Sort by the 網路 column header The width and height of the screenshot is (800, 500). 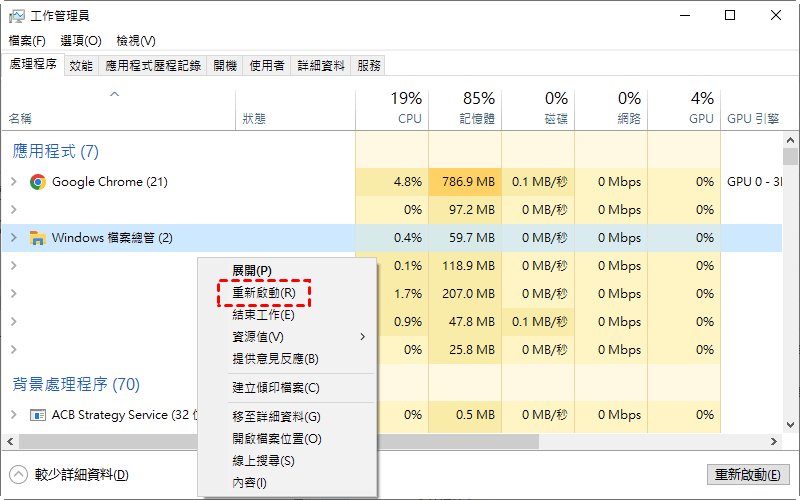click(611, 109)
